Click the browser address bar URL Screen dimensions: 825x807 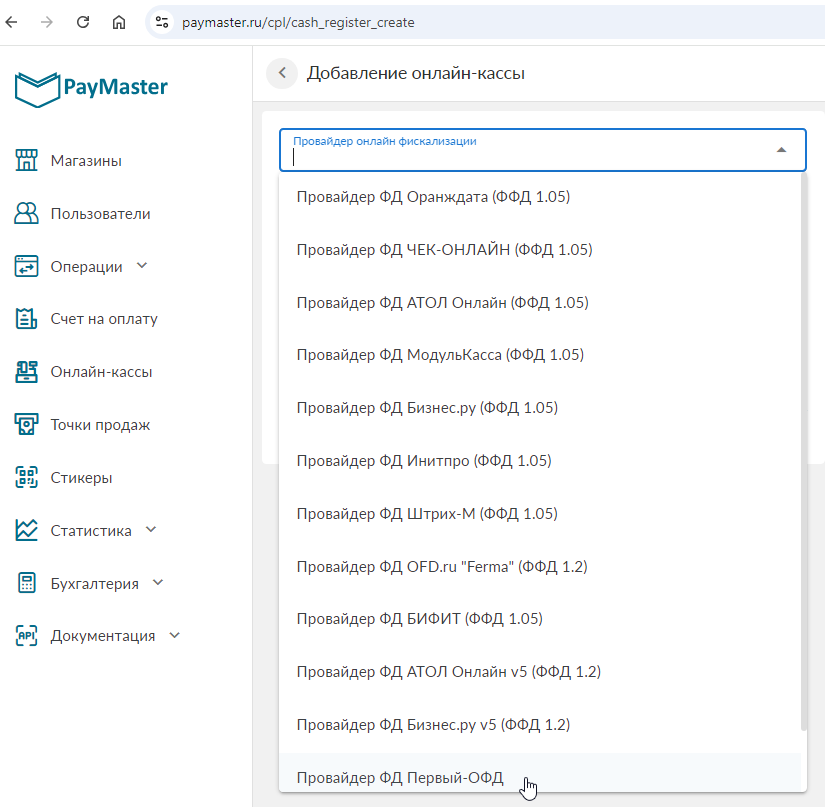298,23
